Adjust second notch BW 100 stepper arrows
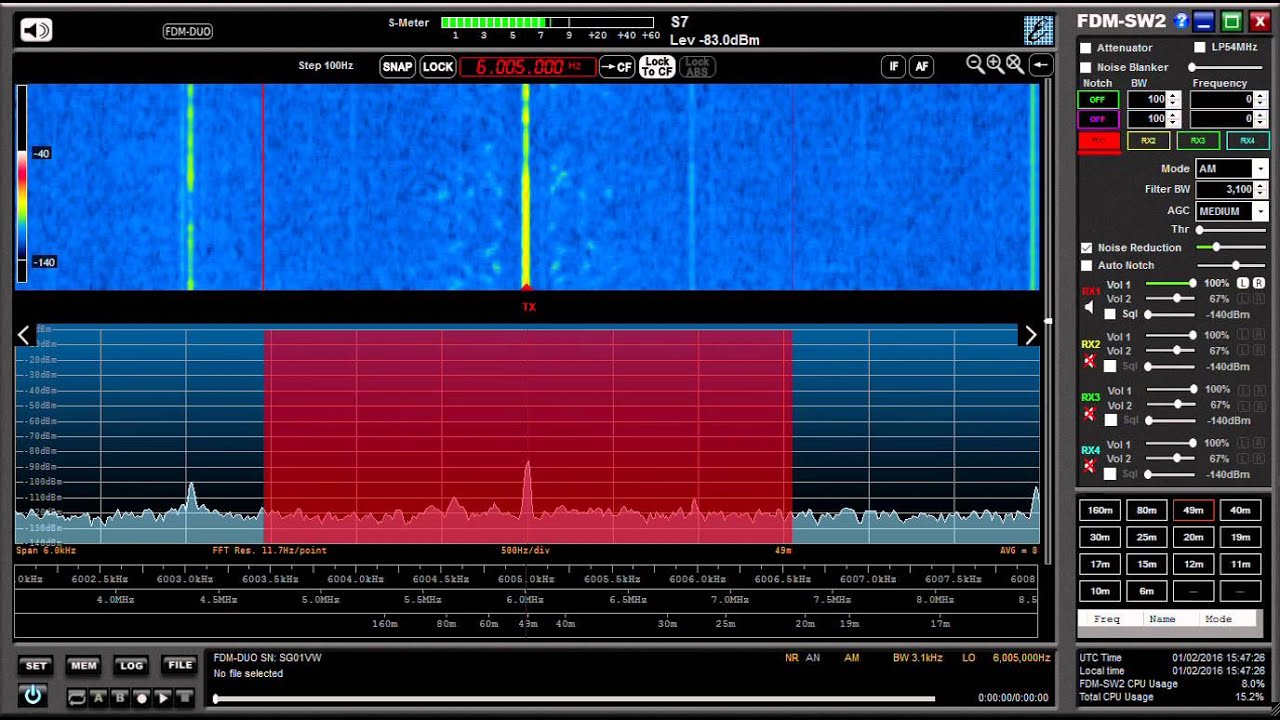The width and height of the screenshot is (1280, 720). coord(1174,119)
